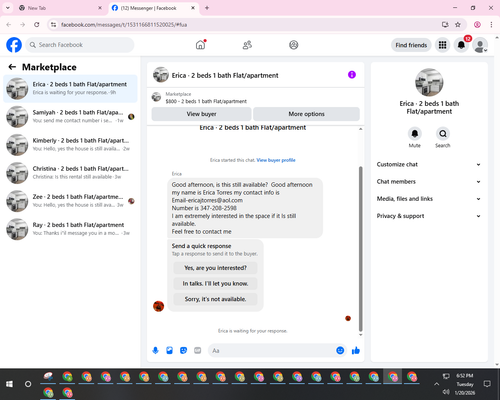Screen dimensions: 500x400
Task: Open Notifications bell with 12 badge
Action: tap(461, 45)
